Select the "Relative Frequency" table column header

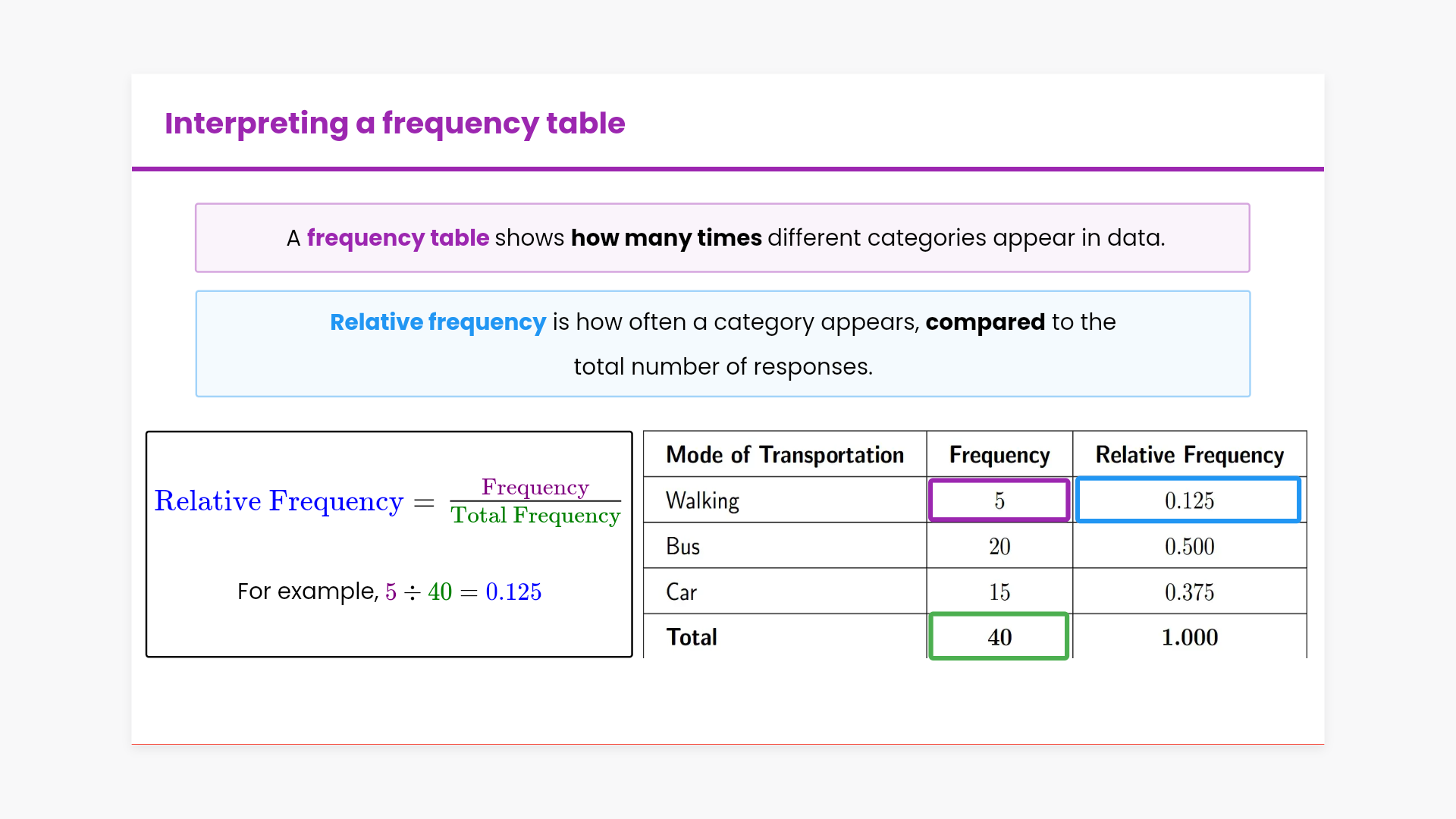[1189, 455]
